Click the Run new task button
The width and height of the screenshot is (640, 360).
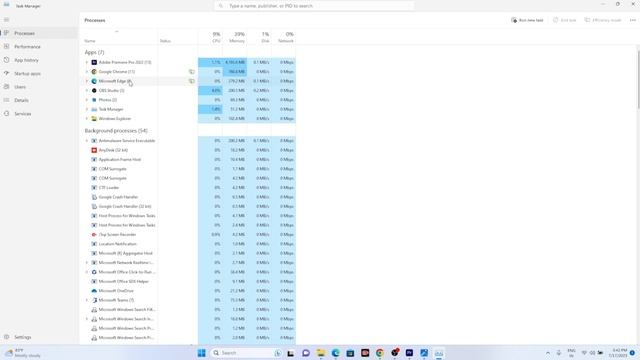(x=527, y=20)
